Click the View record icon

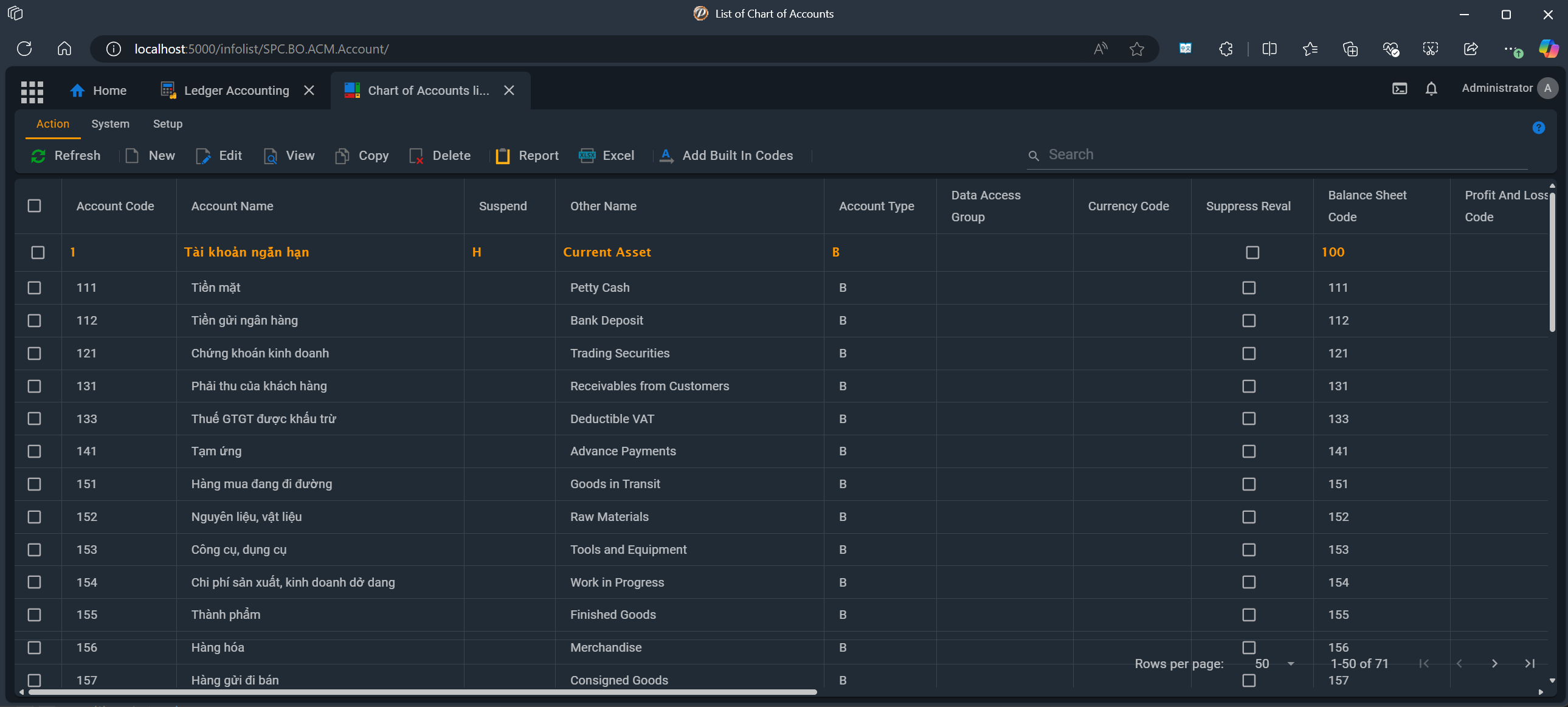(x=271, y=156)
